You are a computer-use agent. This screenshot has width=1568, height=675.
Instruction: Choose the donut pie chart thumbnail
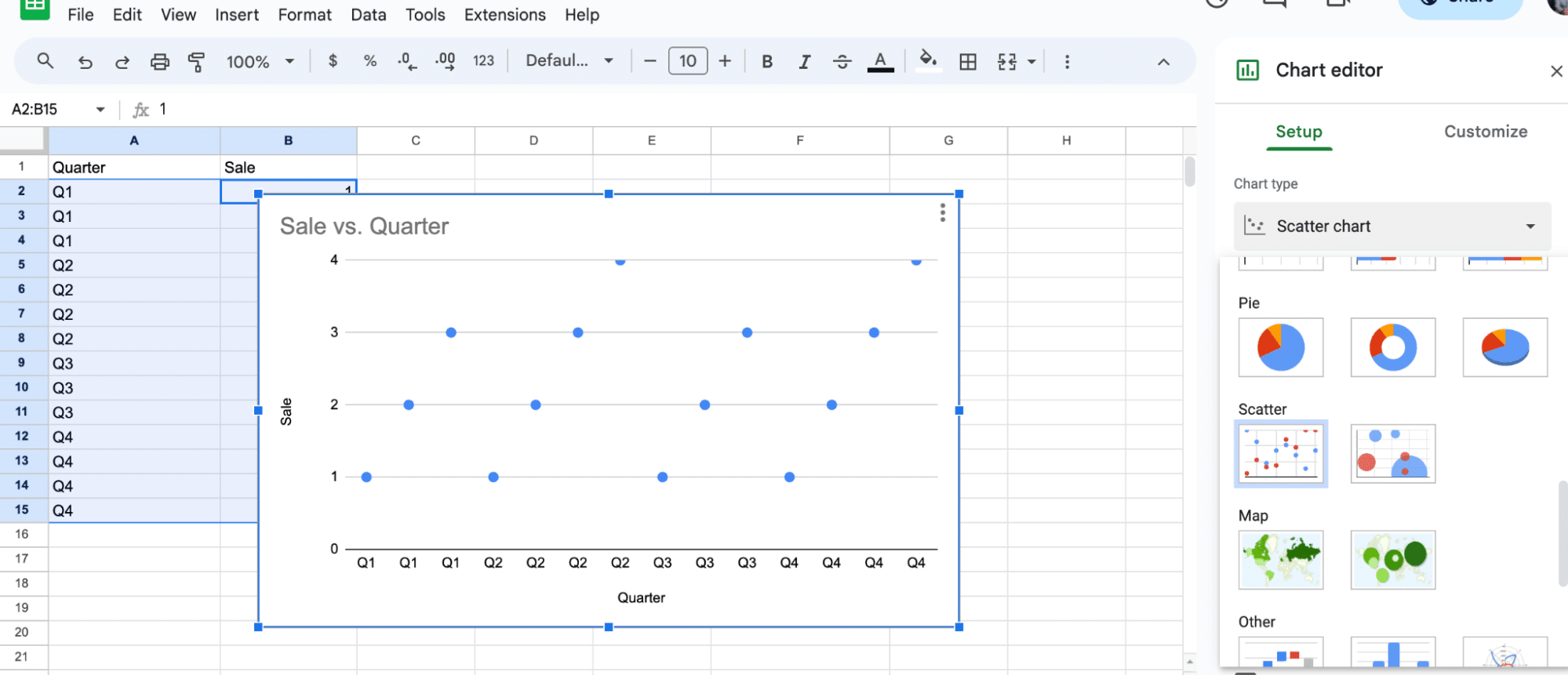(1392, 347)
